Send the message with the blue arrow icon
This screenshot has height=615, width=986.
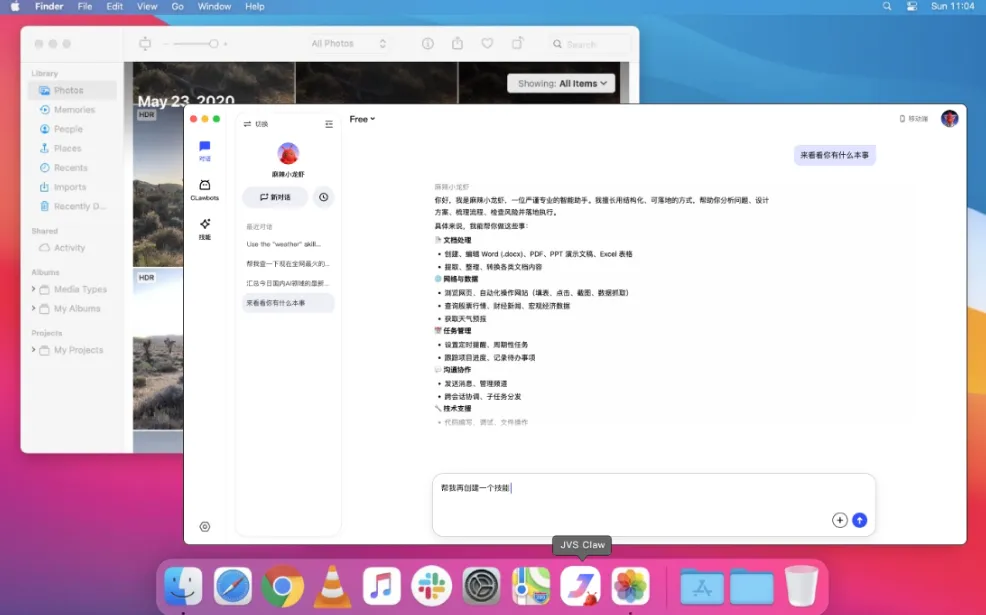coord(860,520)
